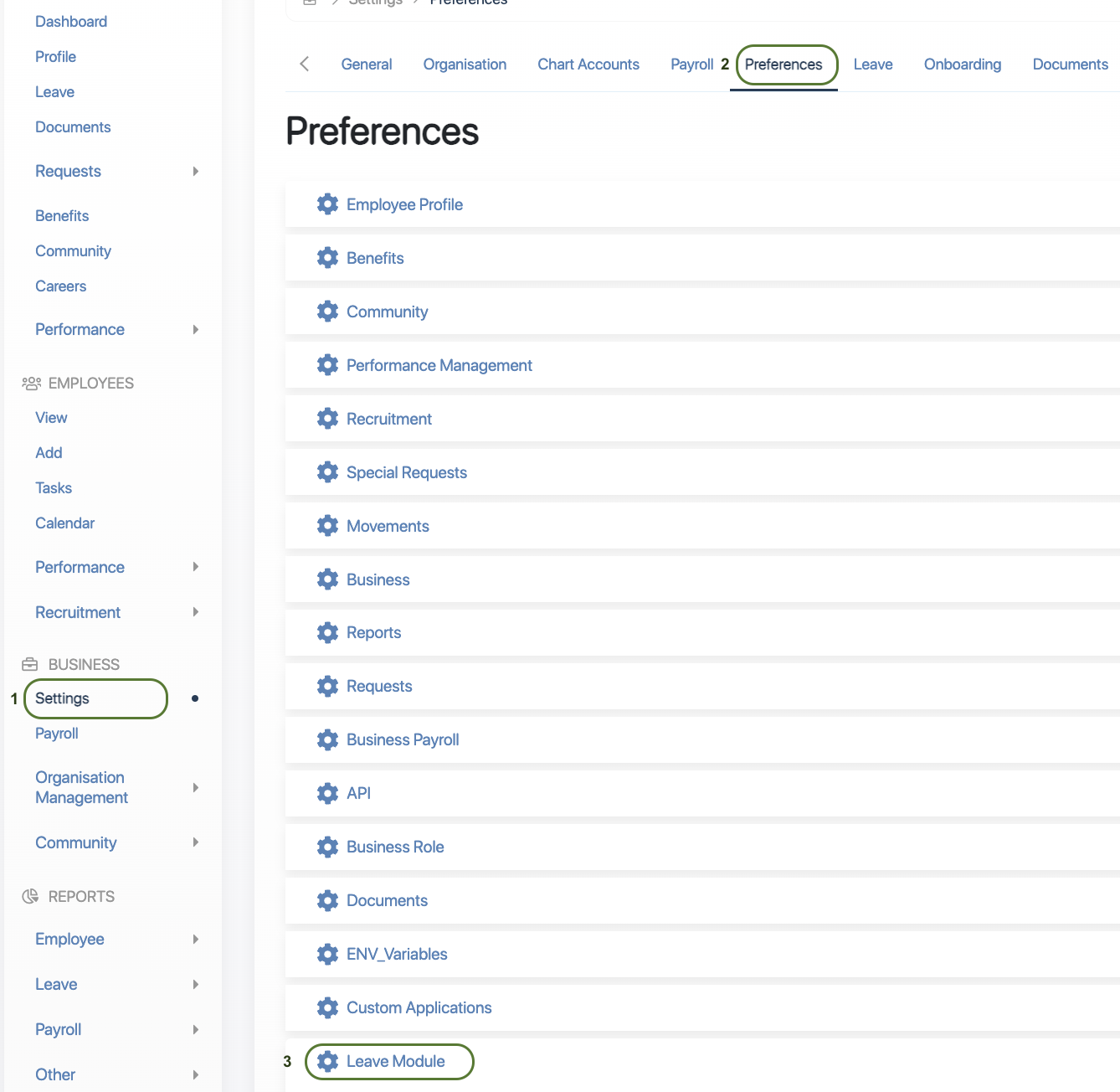Click the gear icon next to Recruitment preference
This screenshot has width=1120, height=1092.
pyautogui.click(x=327, y=419)
